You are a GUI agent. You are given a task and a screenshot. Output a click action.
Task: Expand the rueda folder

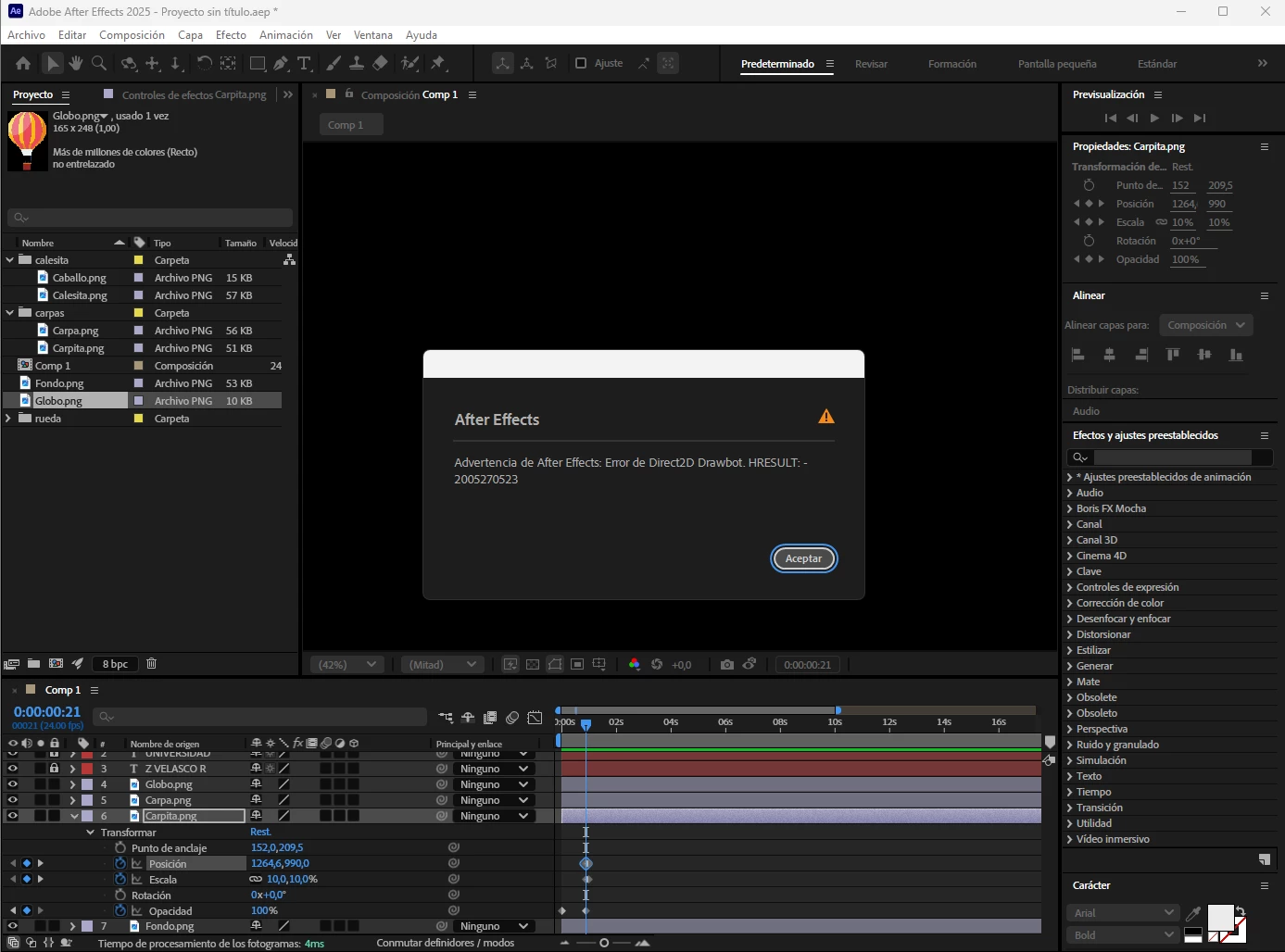tap(10, 419)
